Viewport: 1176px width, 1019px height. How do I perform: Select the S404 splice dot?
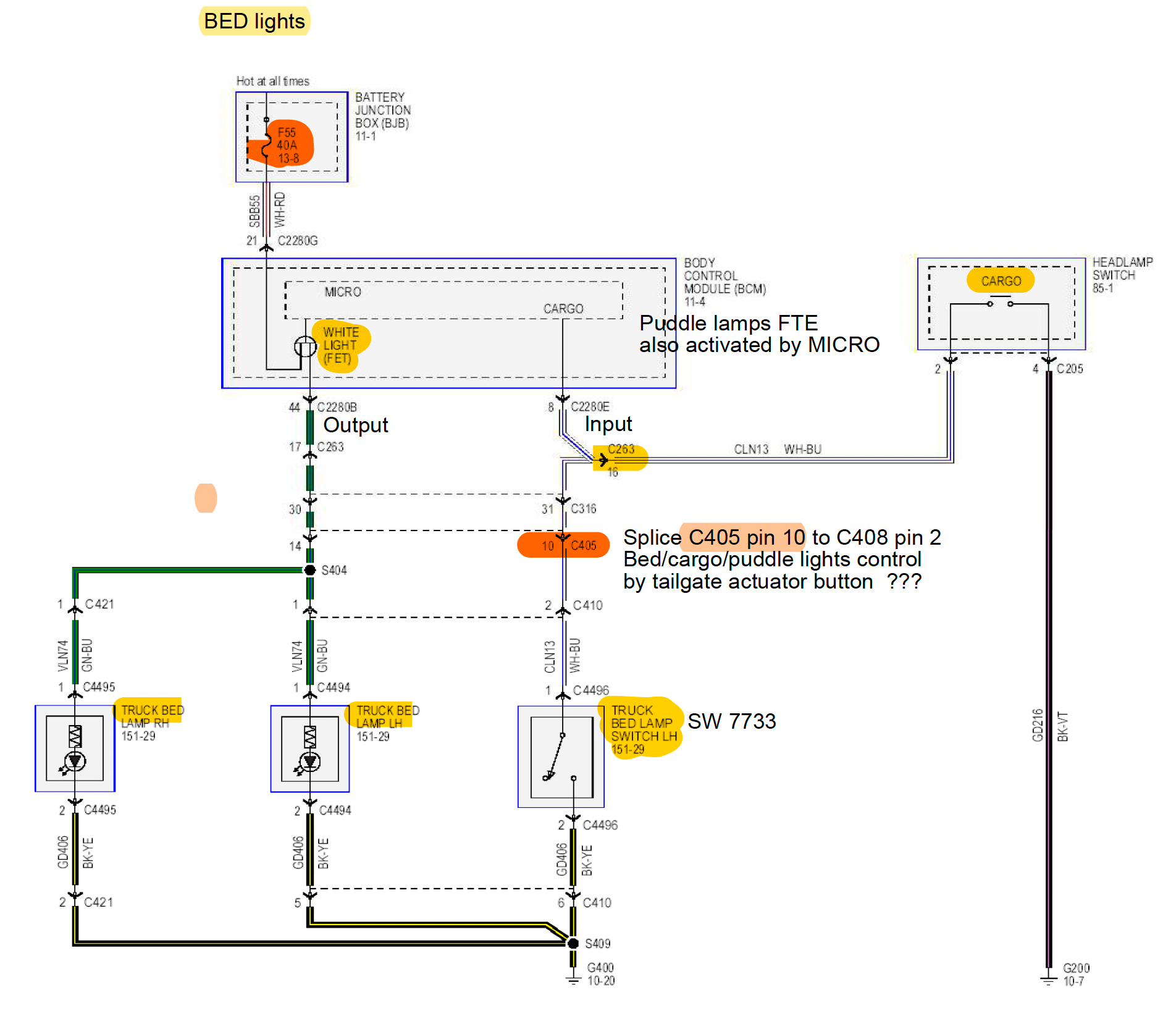(310, 570)
